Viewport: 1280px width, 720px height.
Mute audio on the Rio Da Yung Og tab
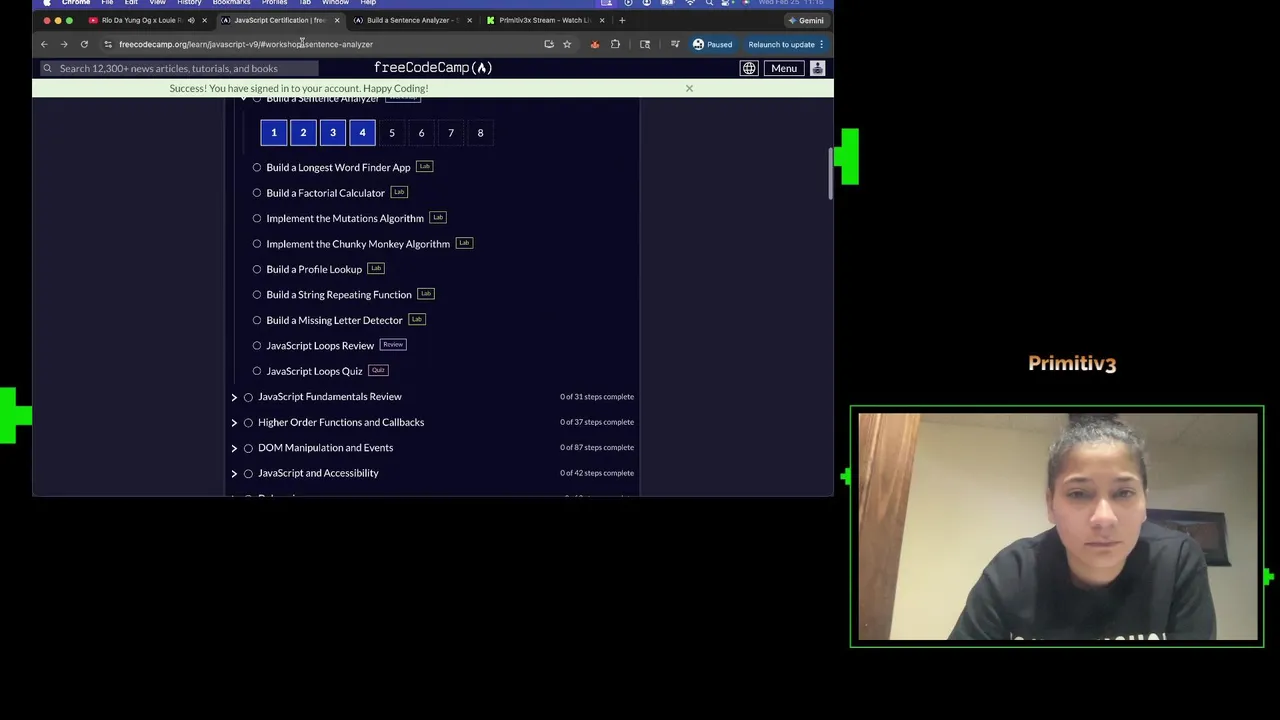point(191,20)
